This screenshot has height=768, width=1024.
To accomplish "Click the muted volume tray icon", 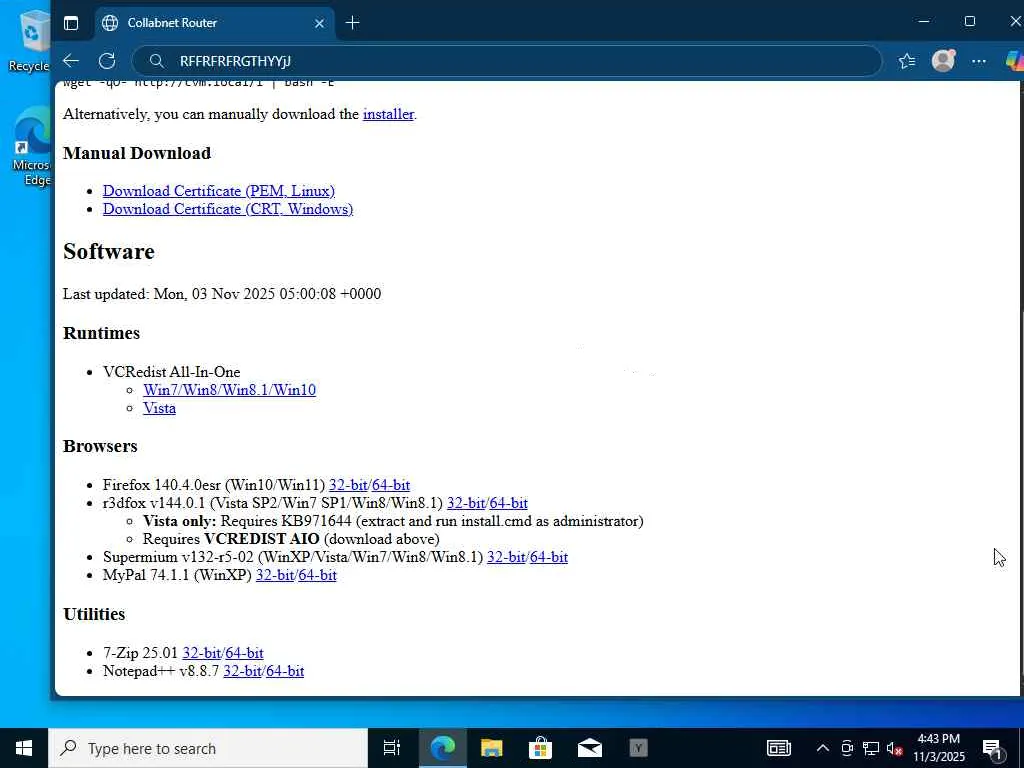I will (x=895, y=748).
